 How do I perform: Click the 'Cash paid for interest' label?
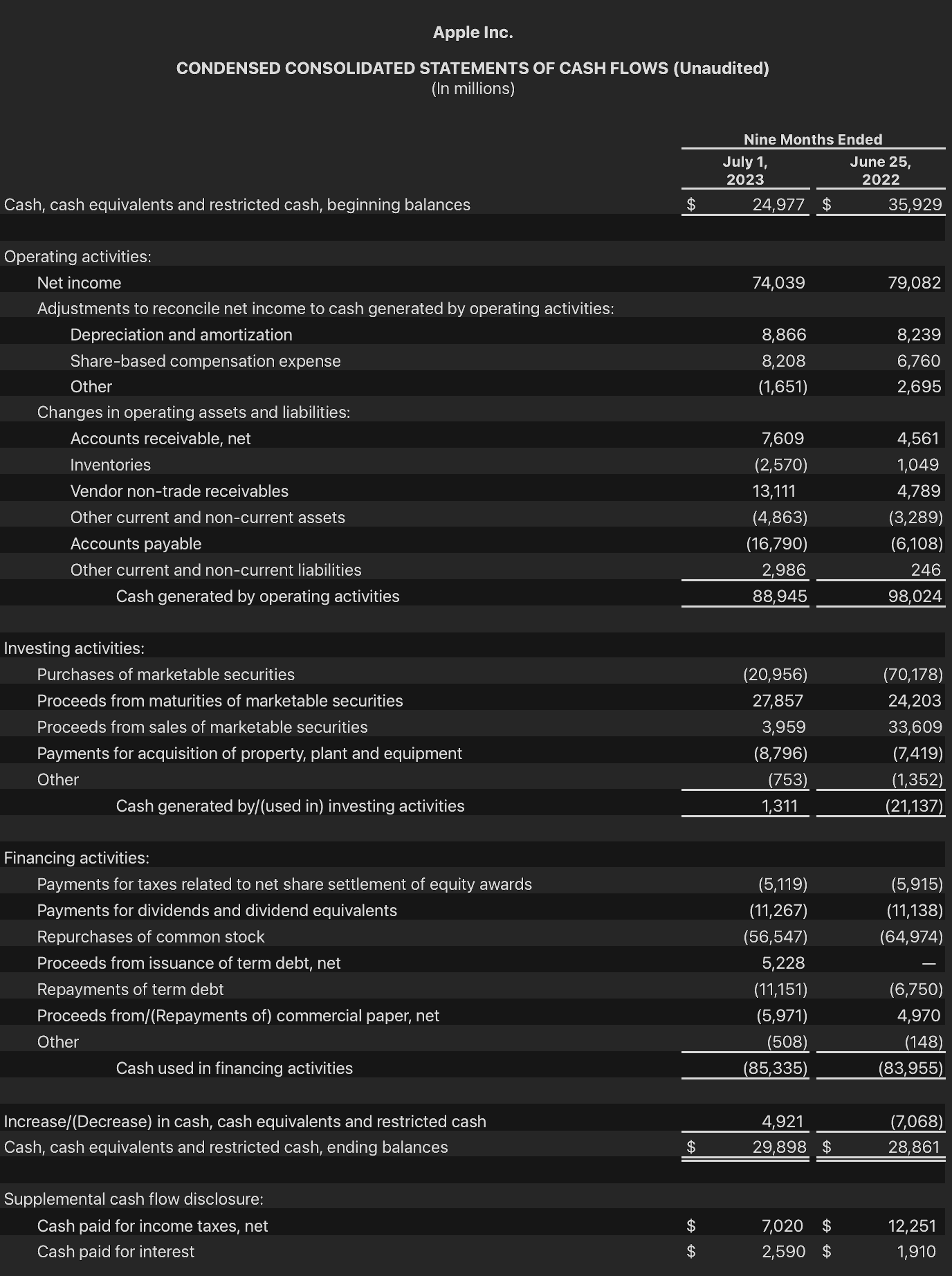(116, 1252)
